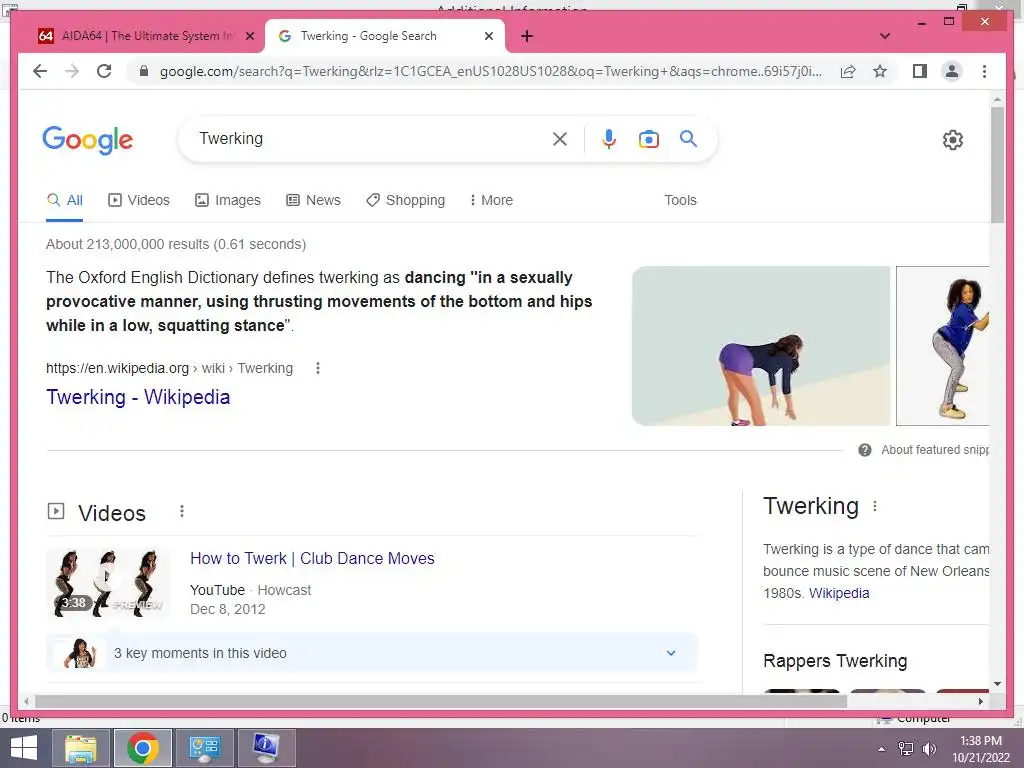
Task: Open the volume control in system tray
Action: 929,749
